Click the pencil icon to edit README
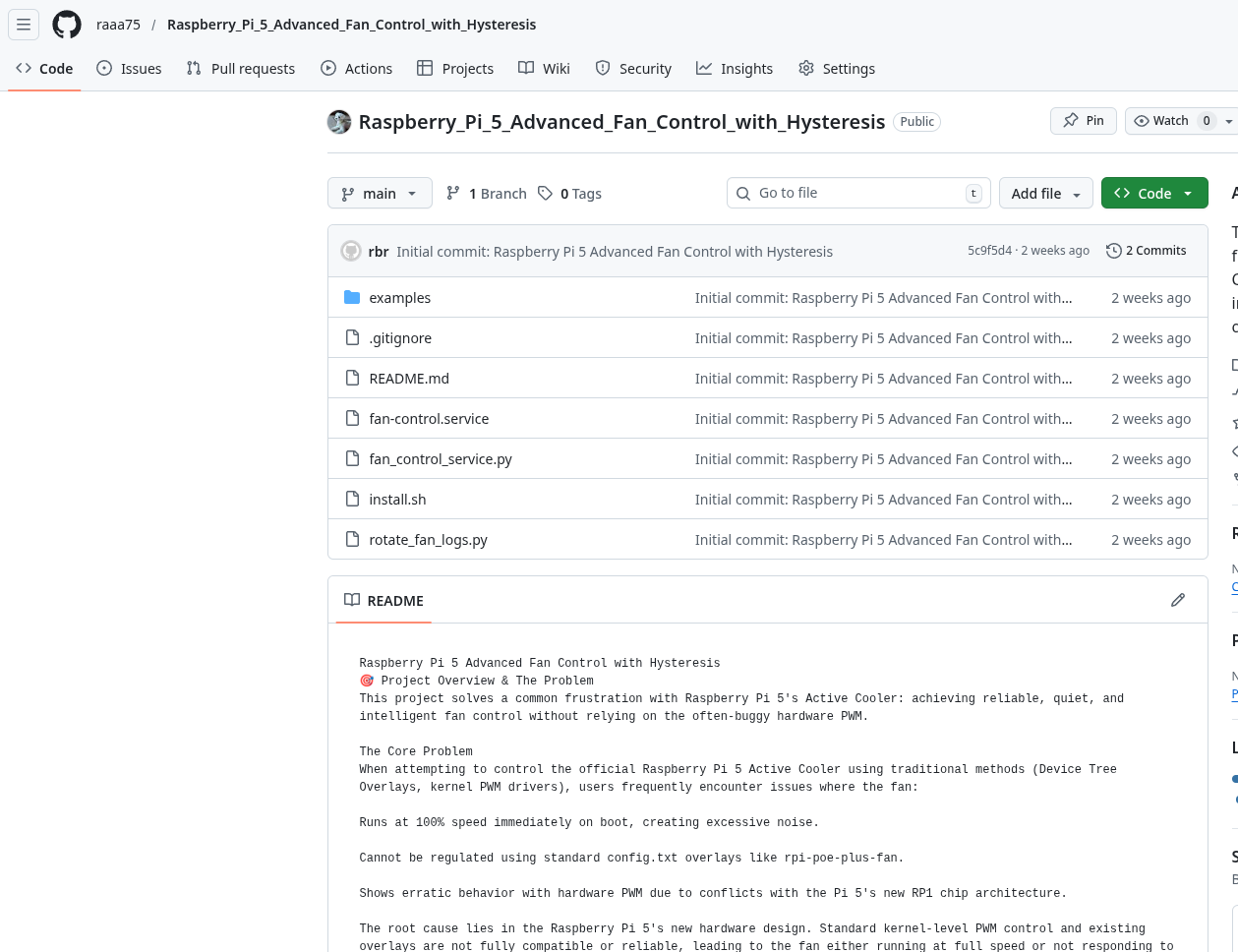This screenshot has width=1238, height=952. (x=1177, y=600)
